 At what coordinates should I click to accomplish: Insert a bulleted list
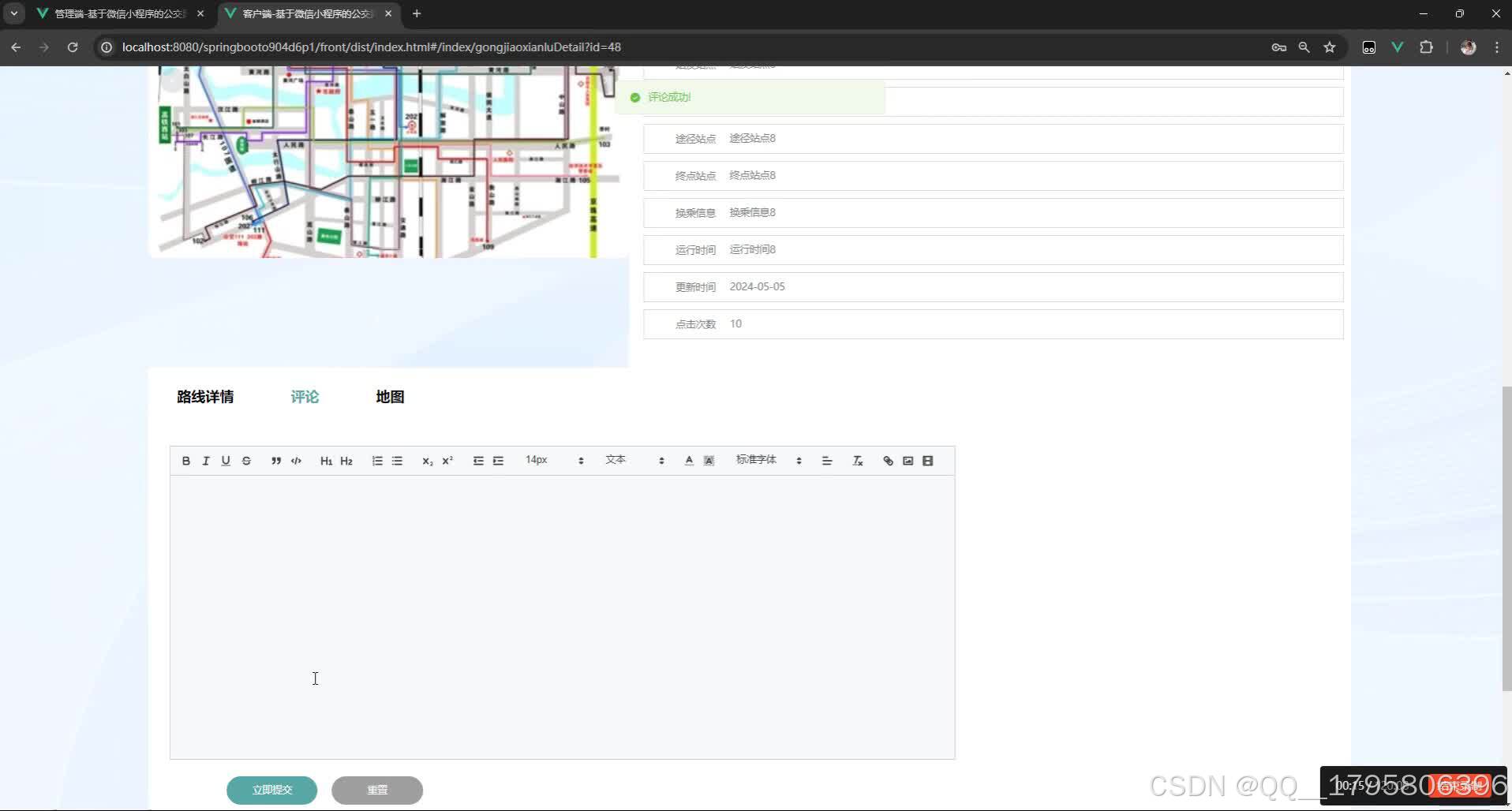pos(397,461)
